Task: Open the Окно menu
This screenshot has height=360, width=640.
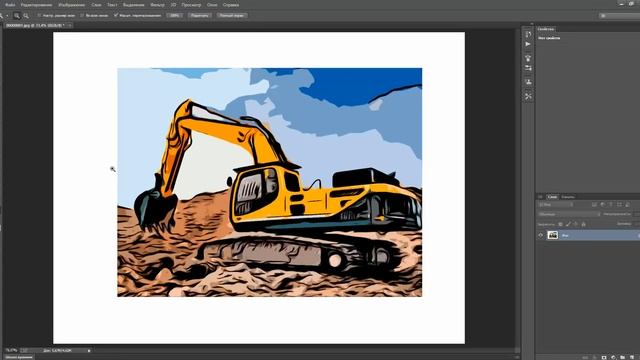Action: 212,5
